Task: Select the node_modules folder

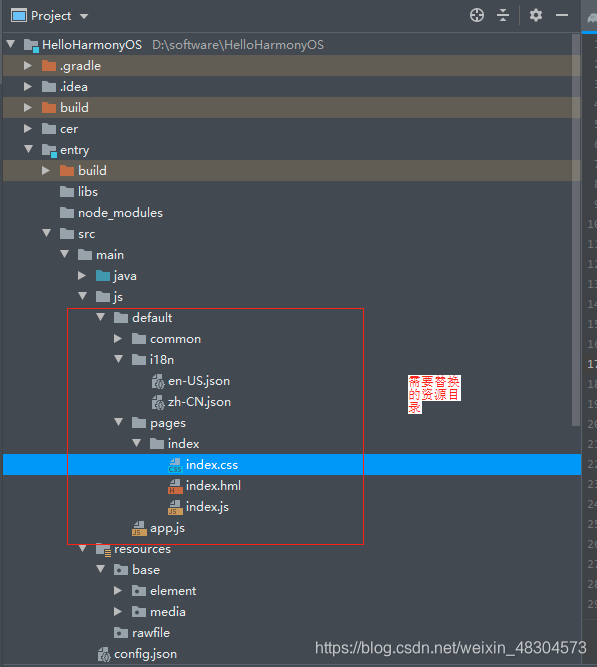Action: point(120,213)
